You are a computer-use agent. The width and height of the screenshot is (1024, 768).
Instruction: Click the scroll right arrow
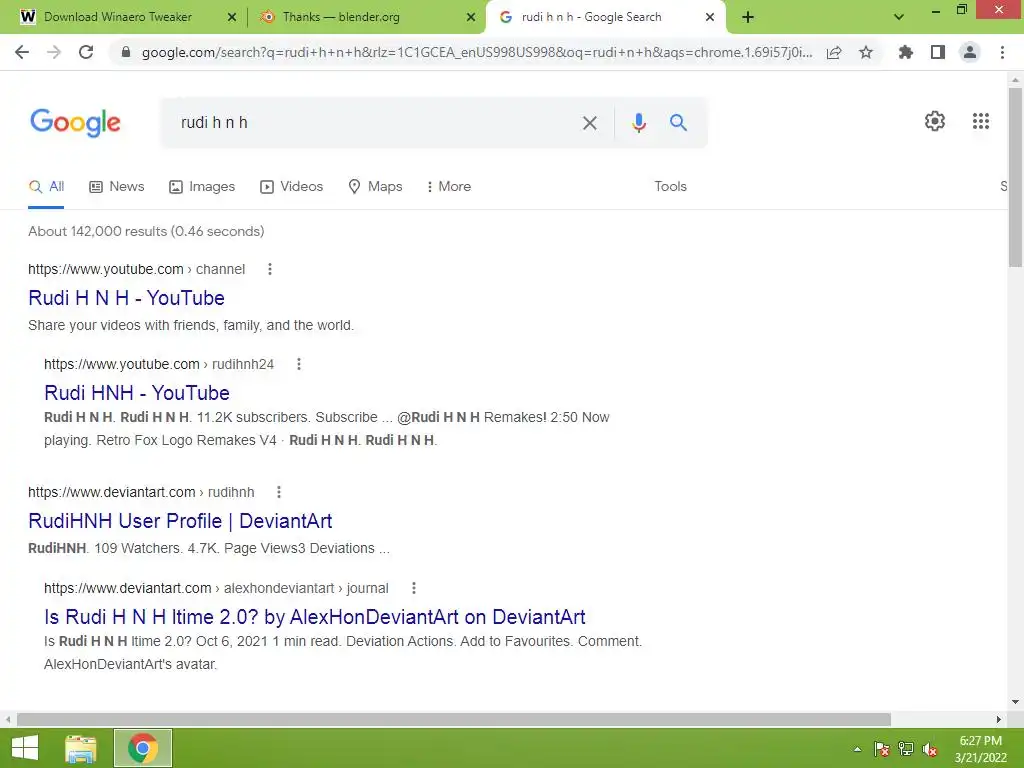[999, 719]
